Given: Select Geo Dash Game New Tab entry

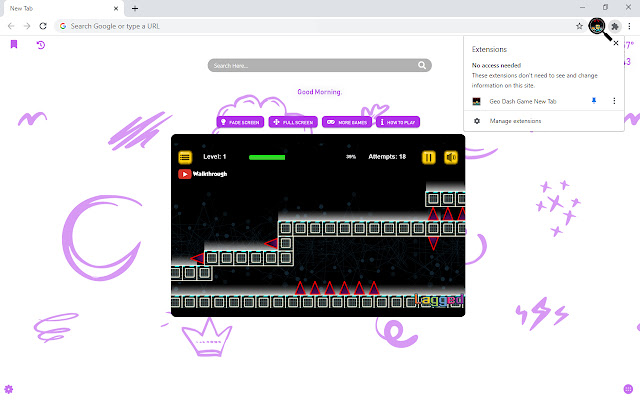Looking at the screenshot, I should [x=523, y=101].
